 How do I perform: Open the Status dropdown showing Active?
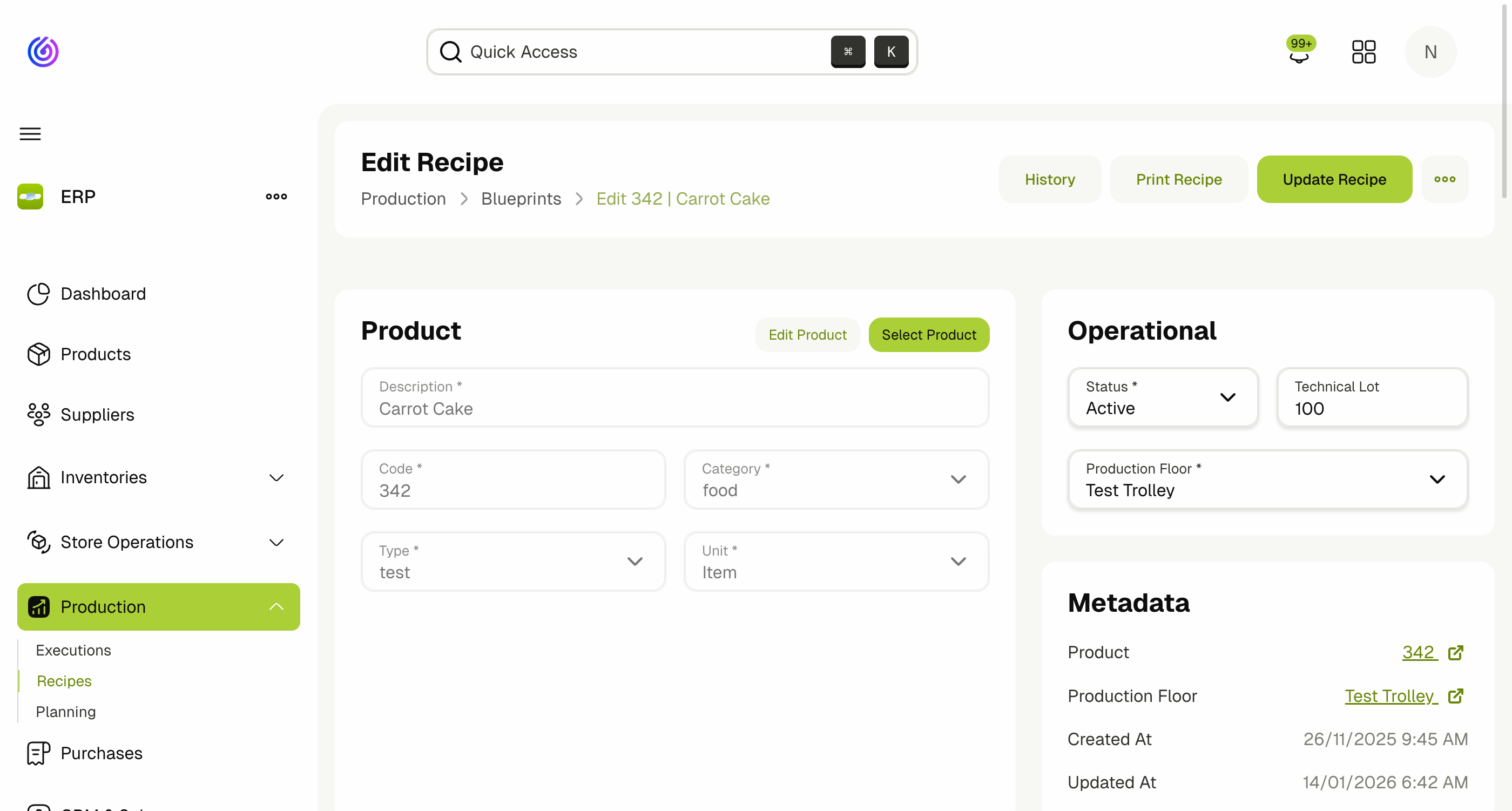(1228, 397)
